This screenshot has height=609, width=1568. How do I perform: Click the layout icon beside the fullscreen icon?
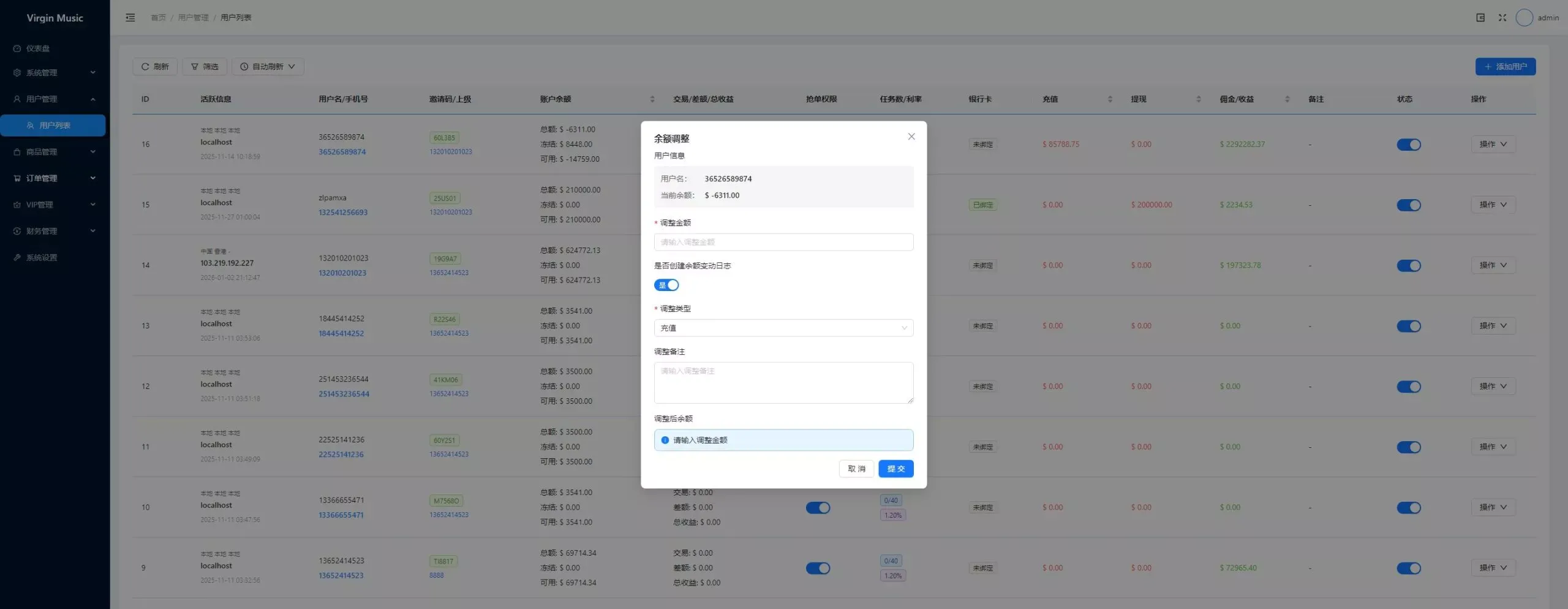tap(1480, 18)
